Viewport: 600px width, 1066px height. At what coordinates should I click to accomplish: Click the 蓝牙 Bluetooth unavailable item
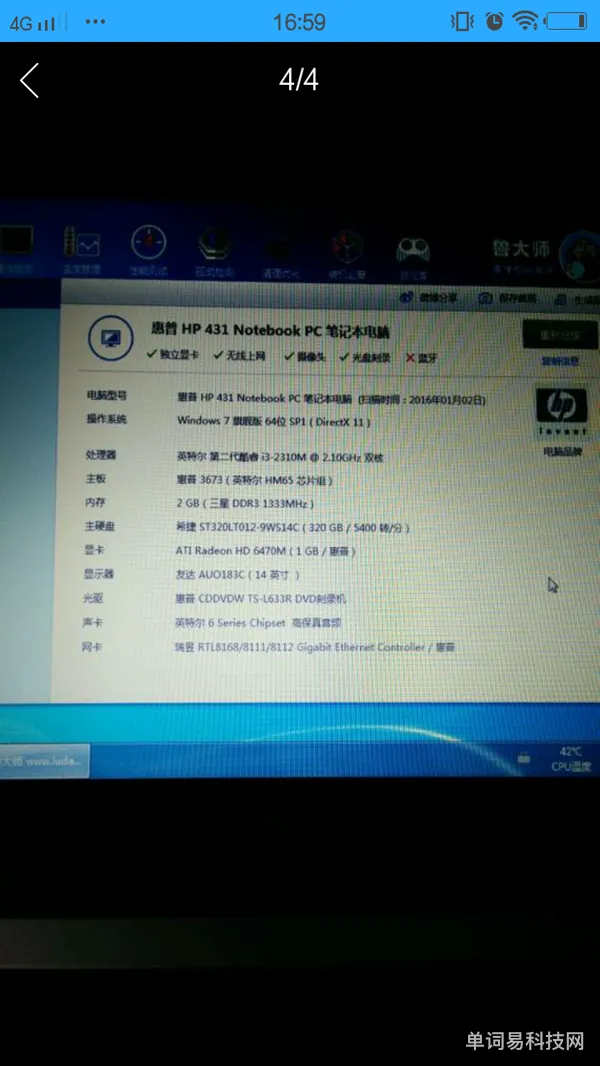click(x=422, y=358)
